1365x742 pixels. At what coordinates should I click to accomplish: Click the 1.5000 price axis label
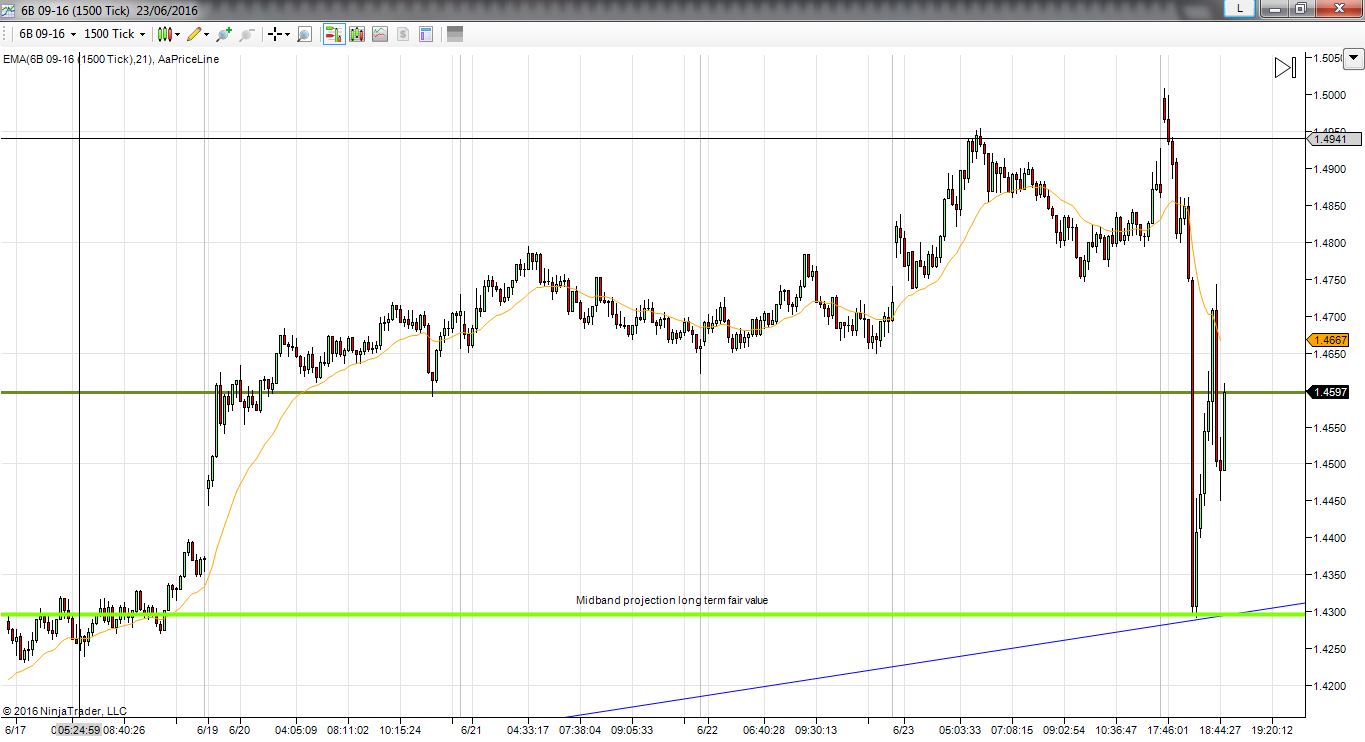point(1332,96)
